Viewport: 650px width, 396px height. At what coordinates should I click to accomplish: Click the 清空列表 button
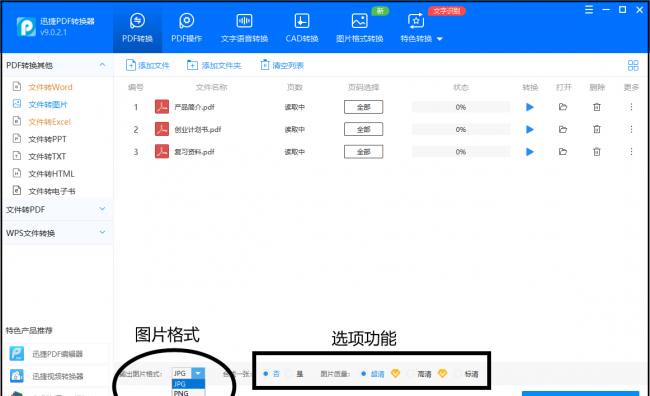tap(282, 65)
